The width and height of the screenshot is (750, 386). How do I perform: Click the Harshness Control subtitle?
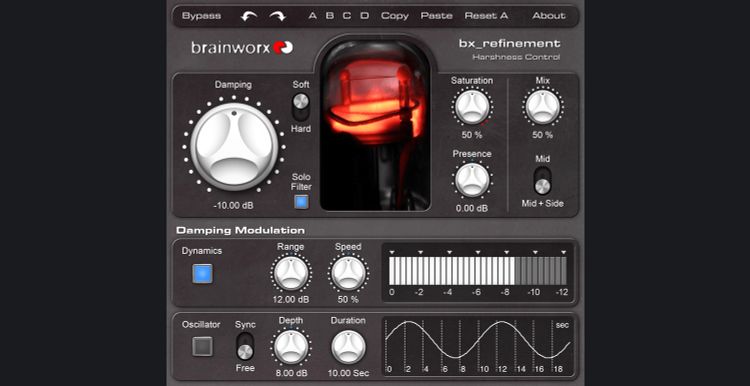pyautogui.click(x=516, y=57)
